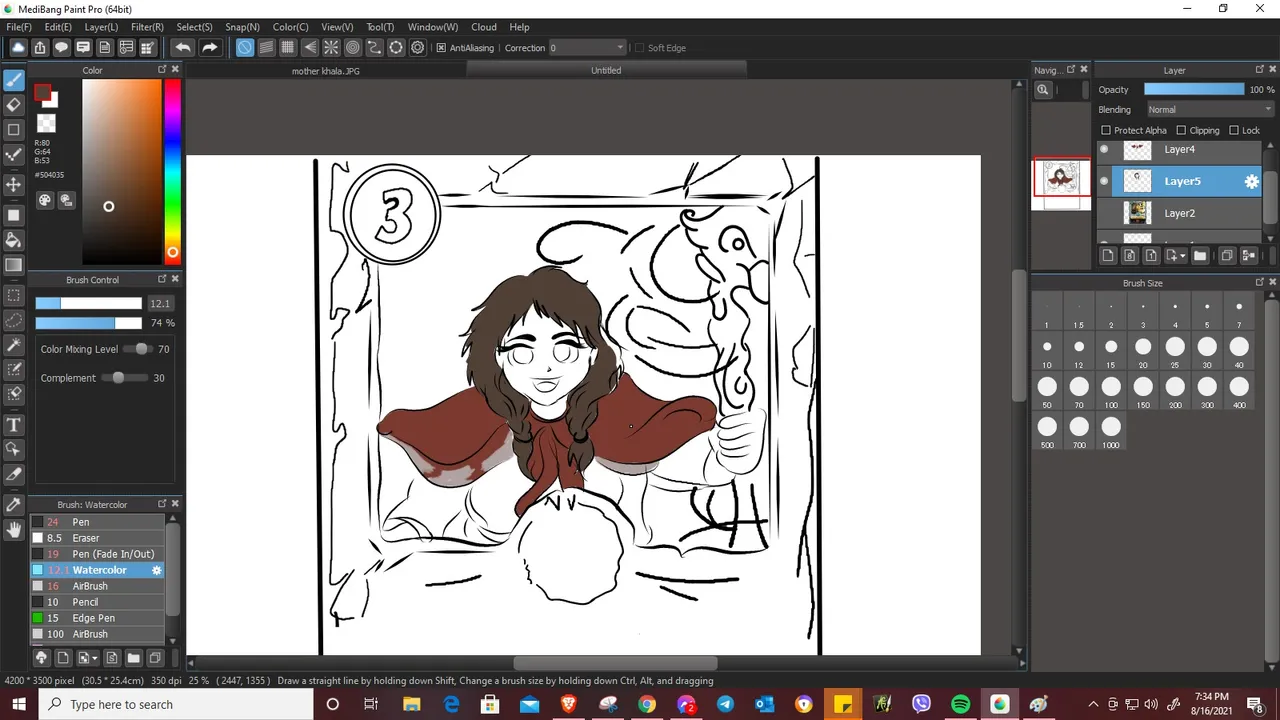This screenshot has height=720, width=1280.
Task: Open Watercolor brush settings gear
Action: coord(156,570)
